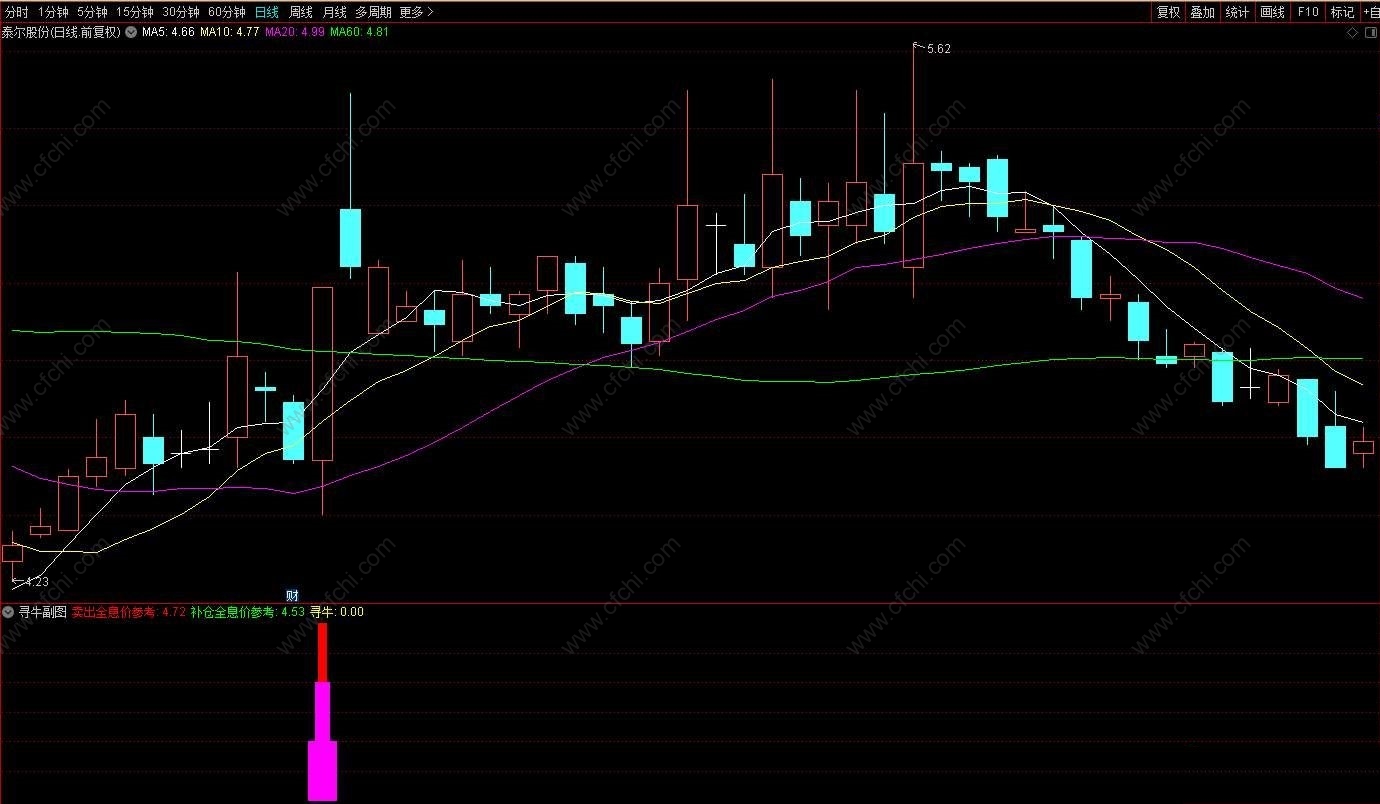Switch to 周线 weekly chart

(301, 12)
